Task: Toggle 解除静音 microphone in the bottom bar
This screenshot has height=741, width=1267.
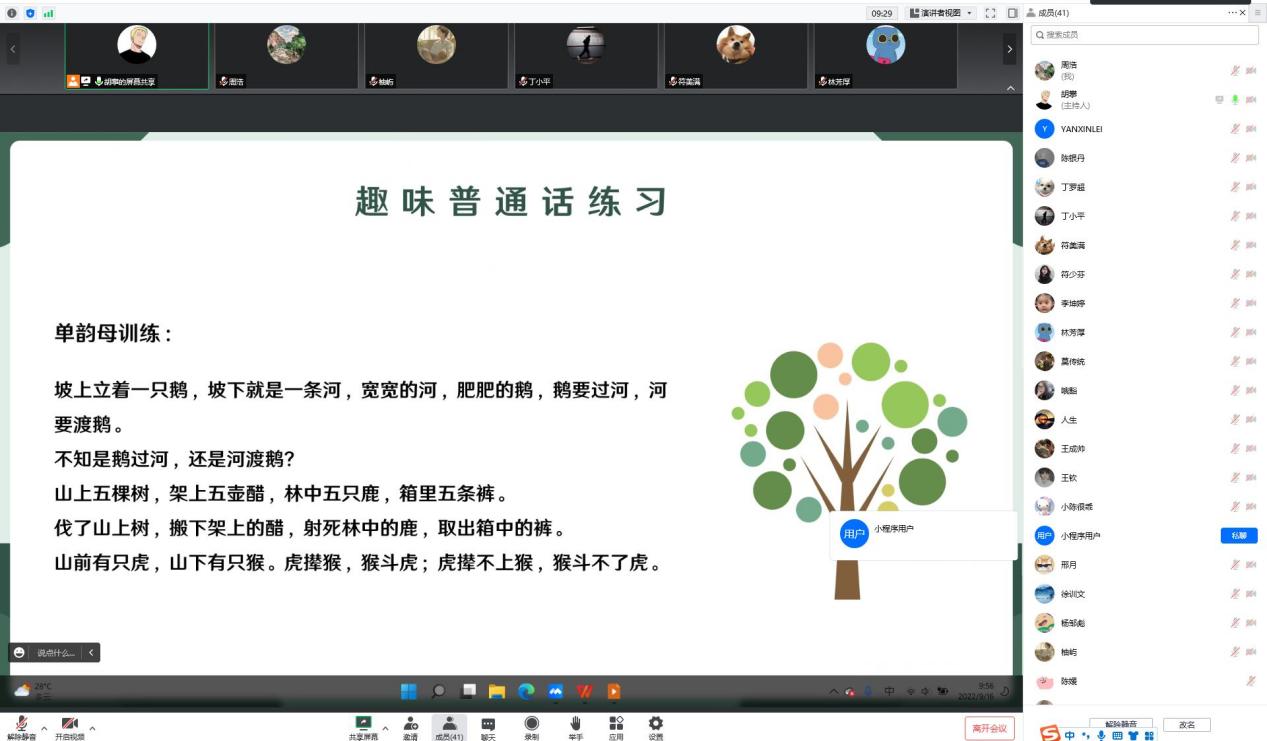Action: point(21,724)
